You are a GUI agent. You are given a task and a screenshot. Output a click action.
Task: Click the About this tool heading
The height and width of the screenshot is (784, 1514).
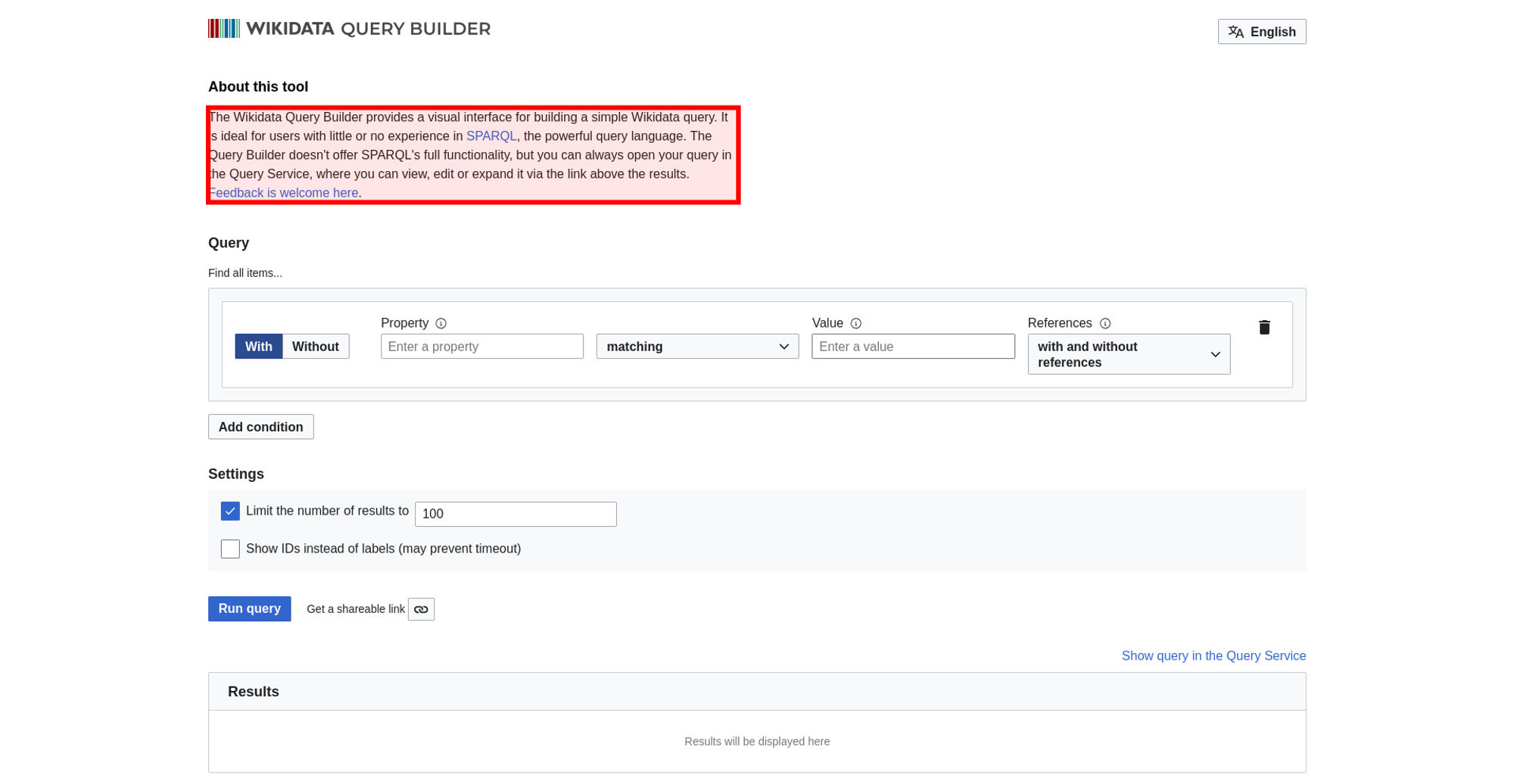tap(258, 87)
